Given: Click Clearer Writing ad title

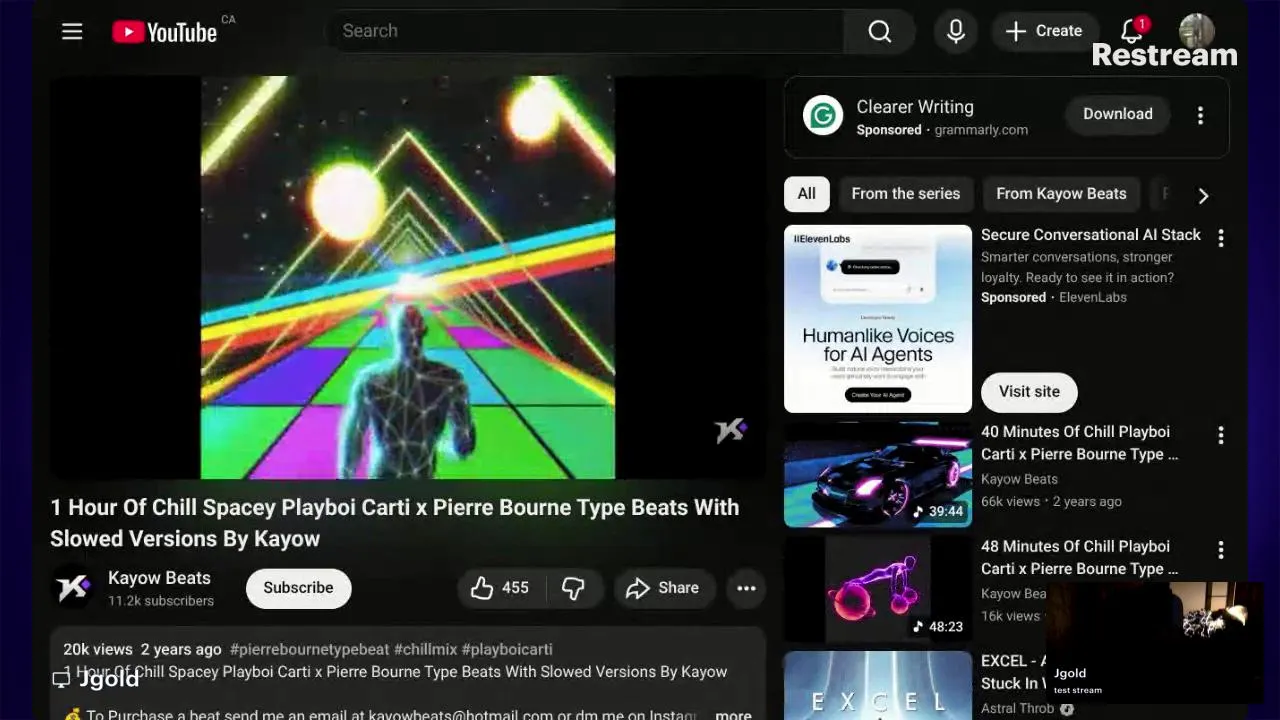Looking at the screenshot, I should pos(915,107).
